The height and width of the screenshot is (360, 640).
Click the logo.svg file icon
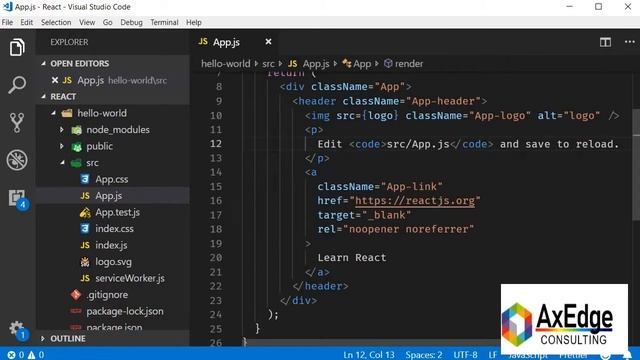coord(85,262)
